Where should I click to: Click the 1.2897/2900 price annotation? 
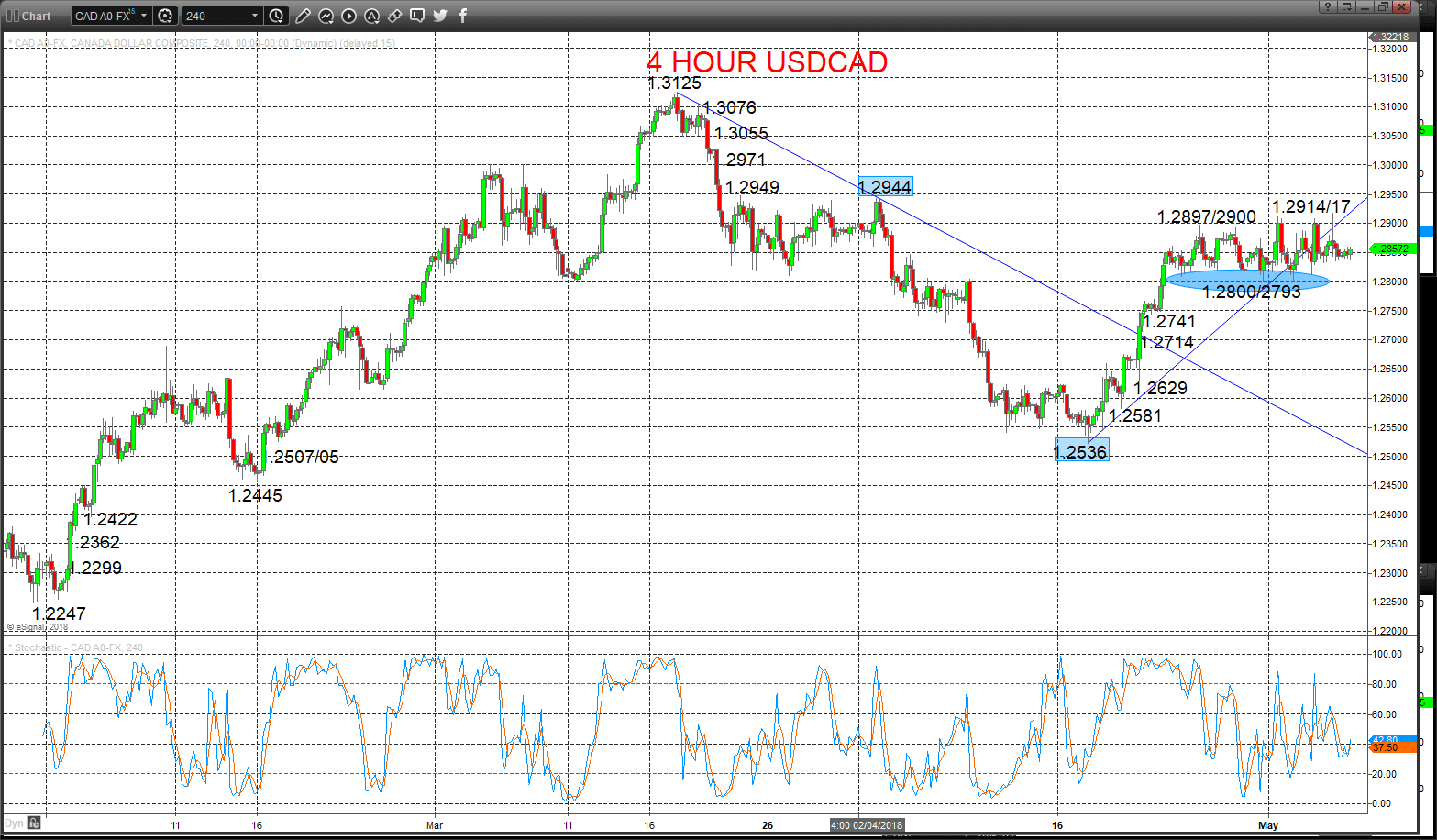pyautogui.click(x=1207, y=217)
